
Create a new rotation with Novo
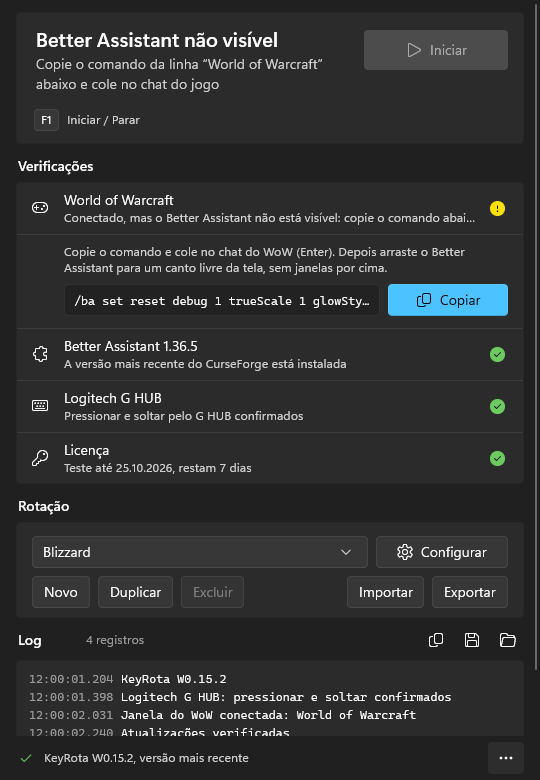pyautogui.click(x=61, y=592)
